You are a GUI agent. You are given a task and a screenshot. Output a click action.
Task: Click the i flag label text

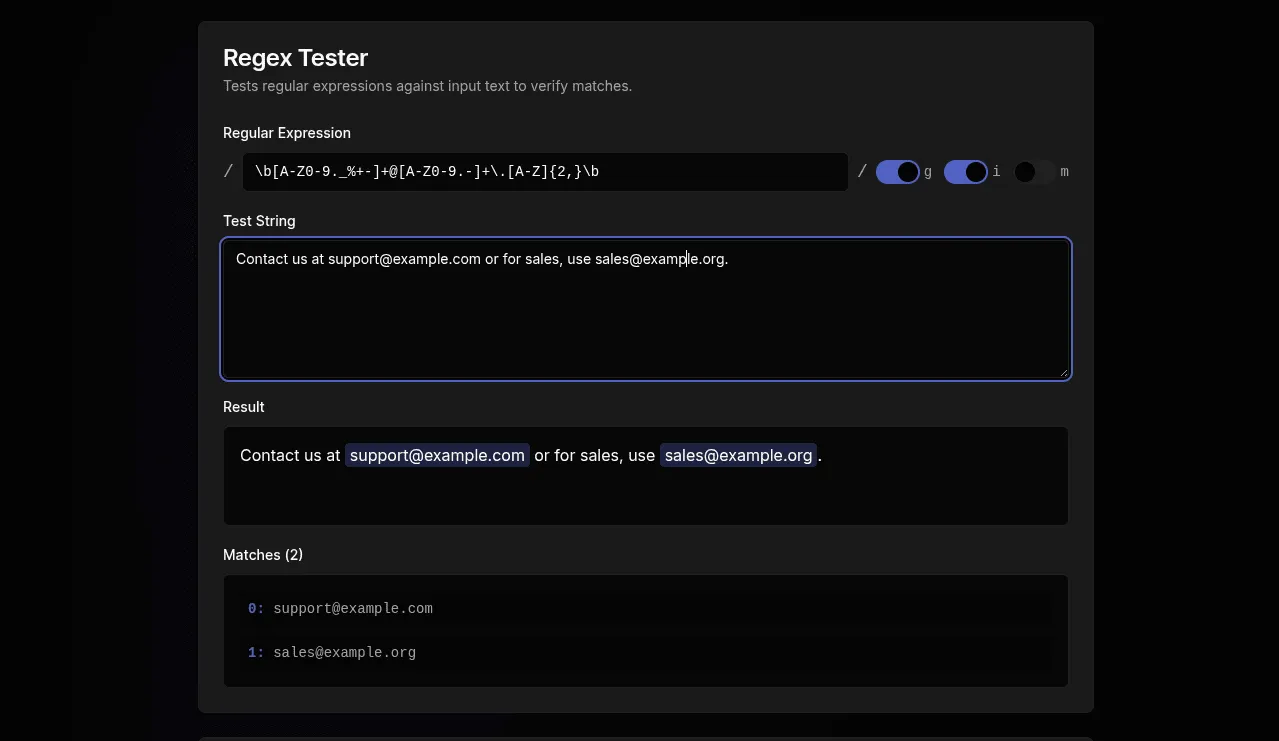(996, 171)
